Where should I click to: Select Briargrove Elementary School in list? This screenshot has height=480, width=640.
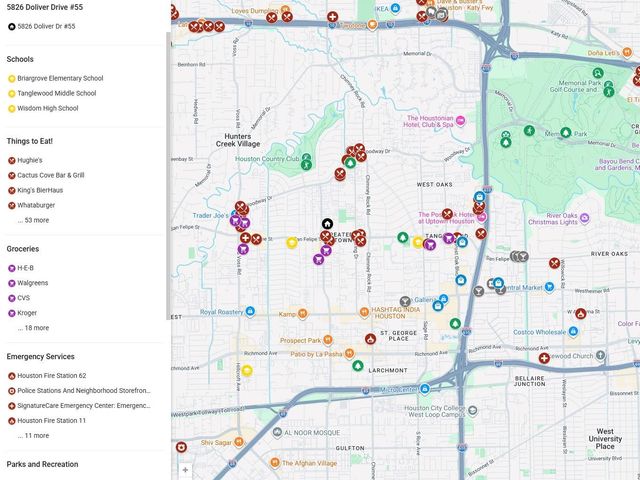tap(60, 78)
